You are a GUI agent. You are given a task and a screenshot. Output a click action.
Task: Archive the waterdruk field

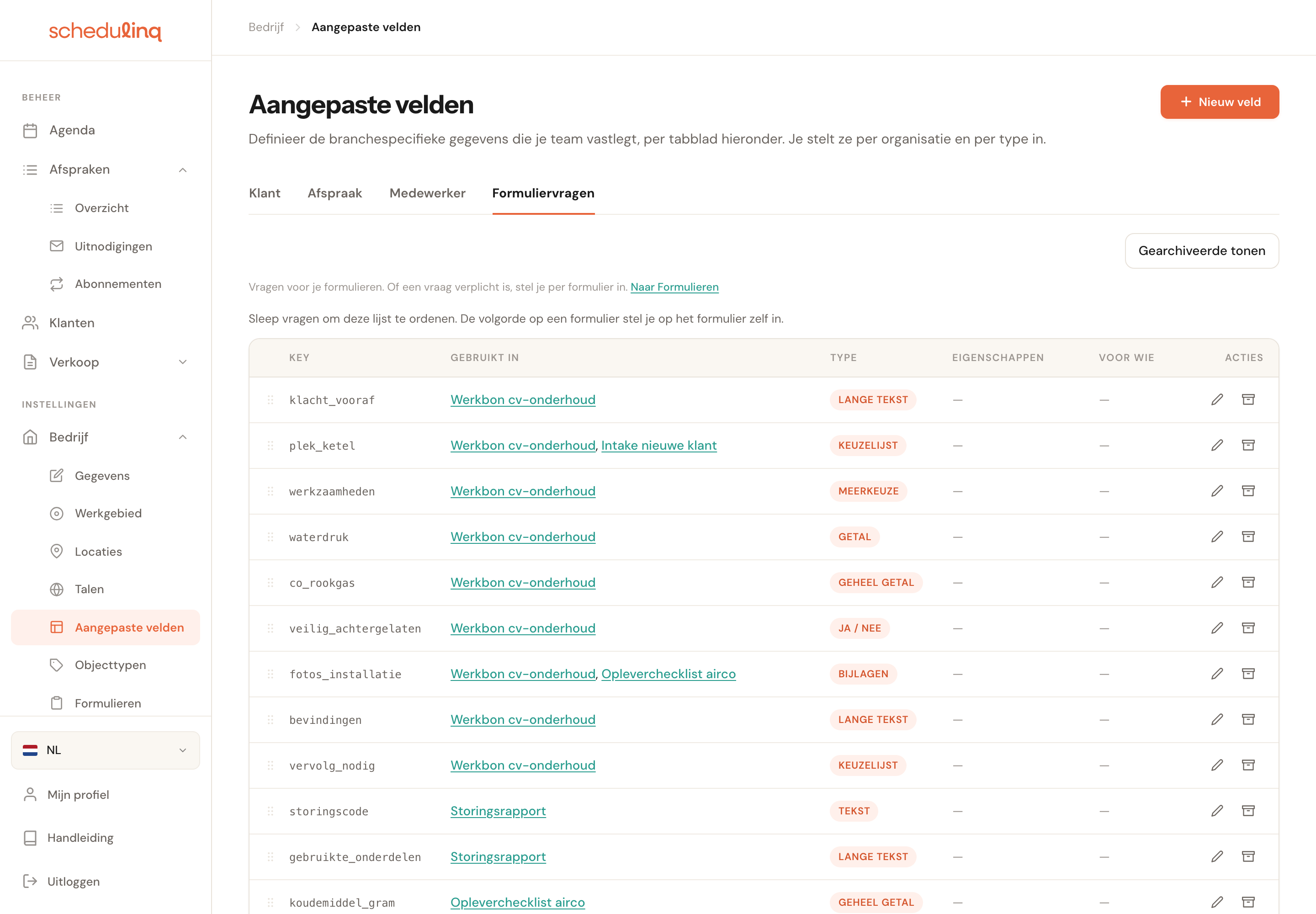[x=1248, y=537]
